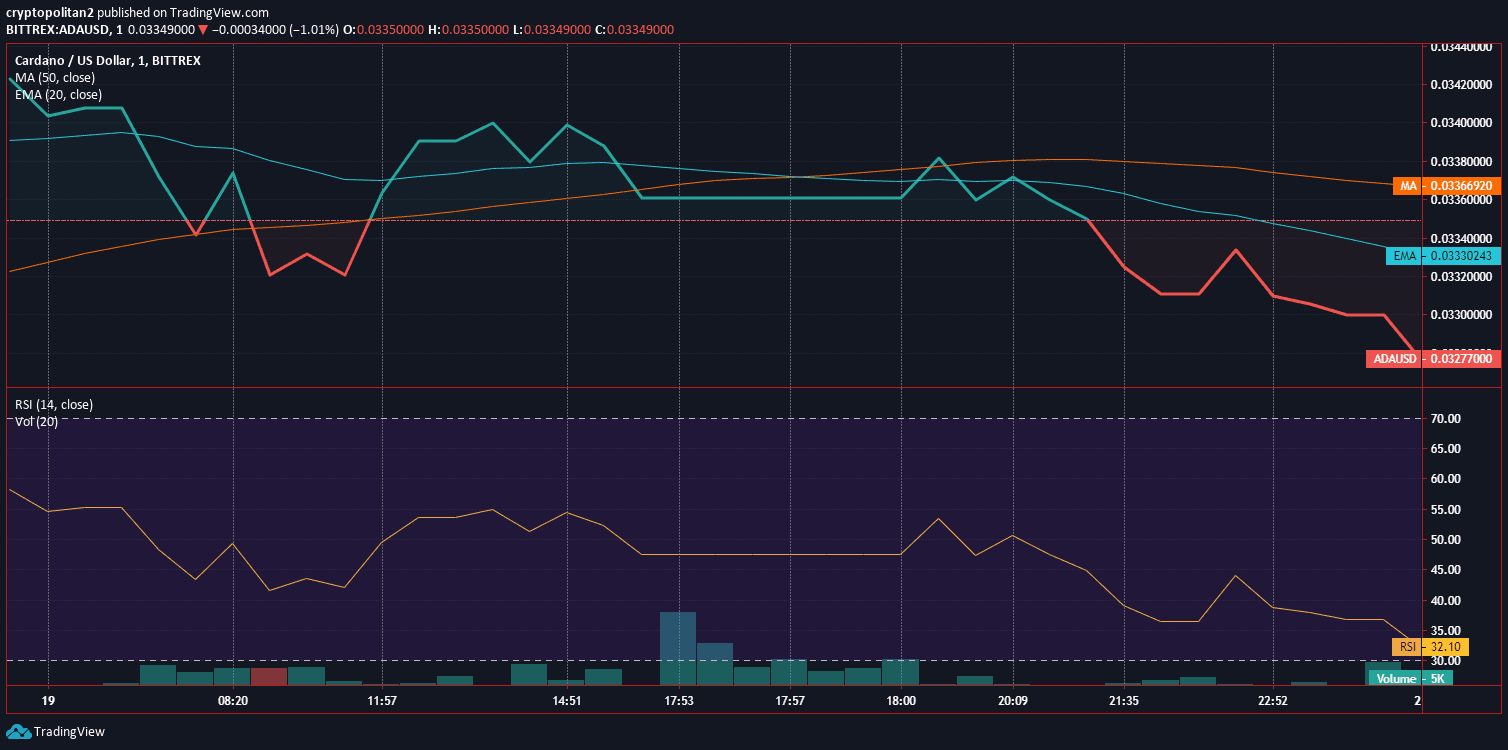The width and height of the screenshot is (1508, 750).
Task: Click the 65.00 RSI axis label
Action: tap(1446, 448)
